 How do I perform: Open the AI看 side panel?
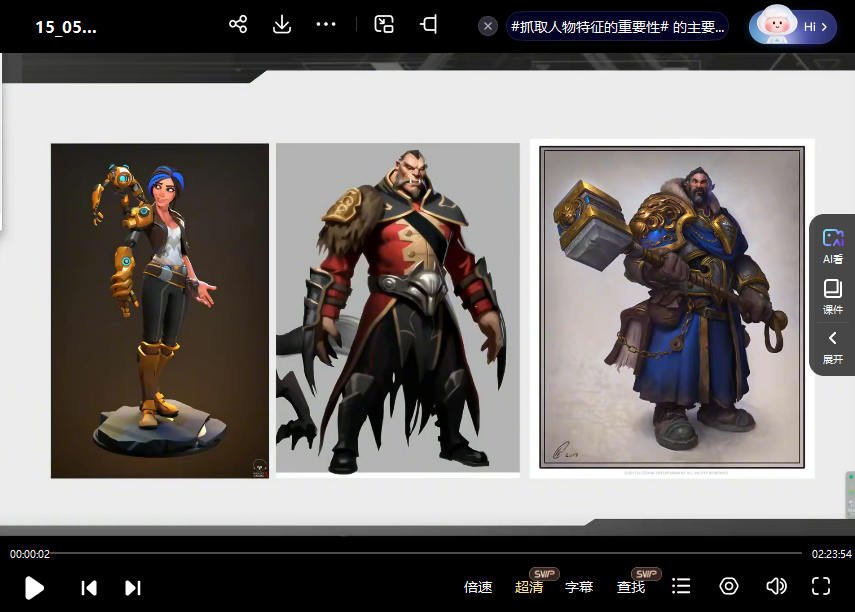pyautogui.click(x=832, y=245)
